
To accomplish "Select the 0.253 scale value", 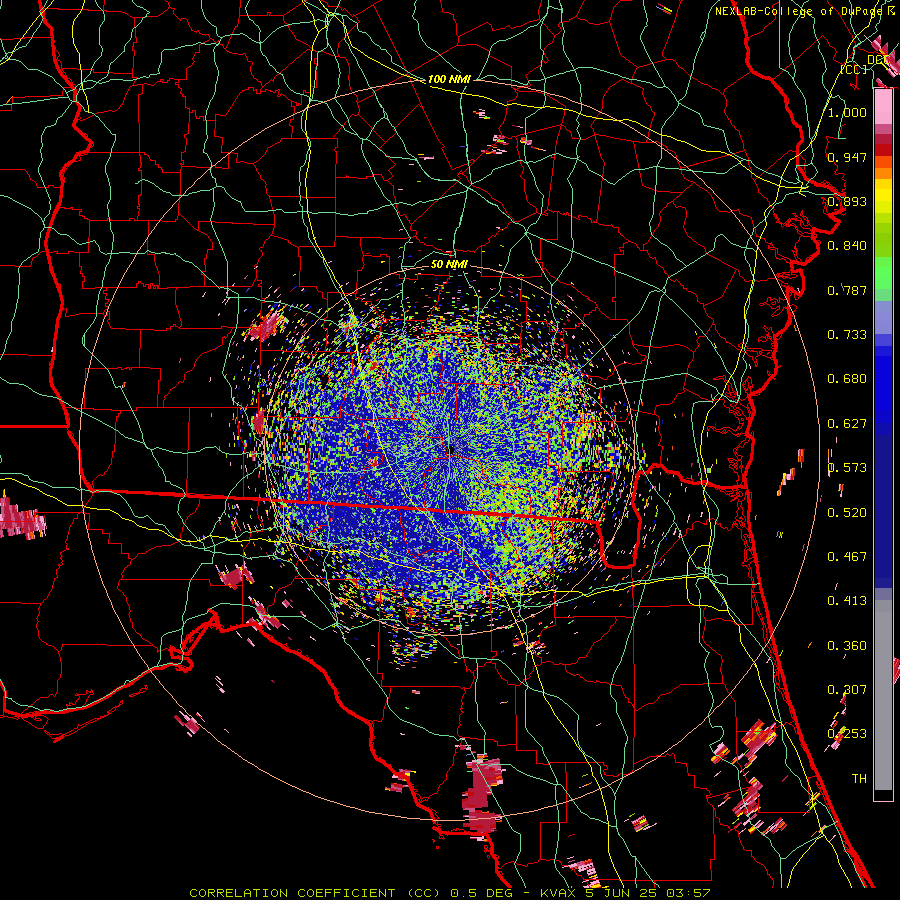I will 847,734.
